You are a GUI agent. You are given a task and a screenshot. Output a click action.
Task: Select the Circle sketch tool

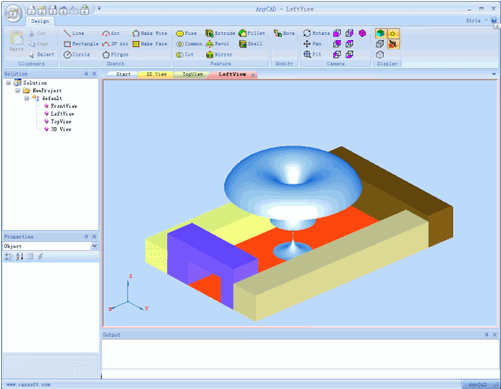point(77,54)
